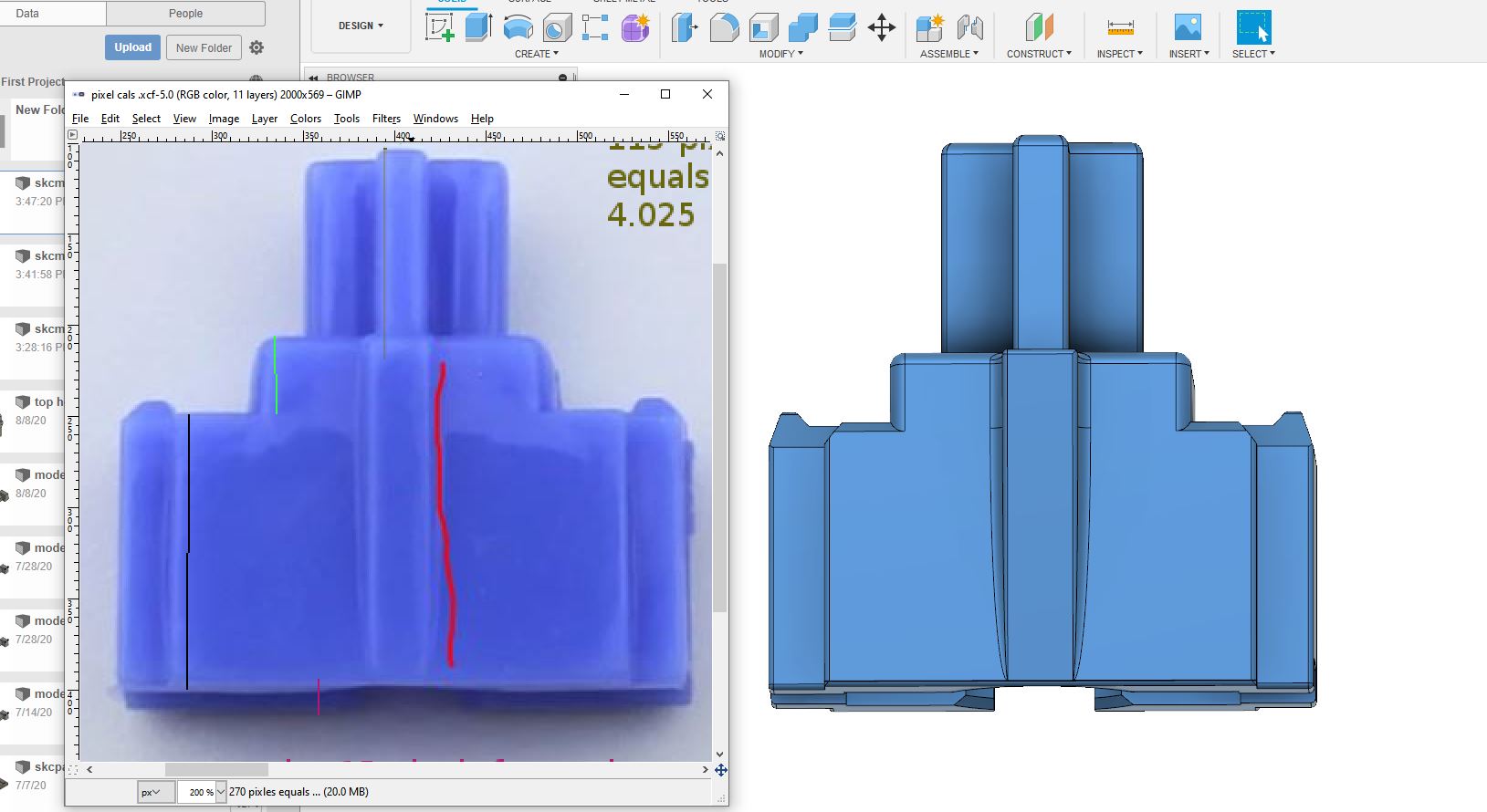
Task: Activate the Press Pull tool
Action: [685, 27]
